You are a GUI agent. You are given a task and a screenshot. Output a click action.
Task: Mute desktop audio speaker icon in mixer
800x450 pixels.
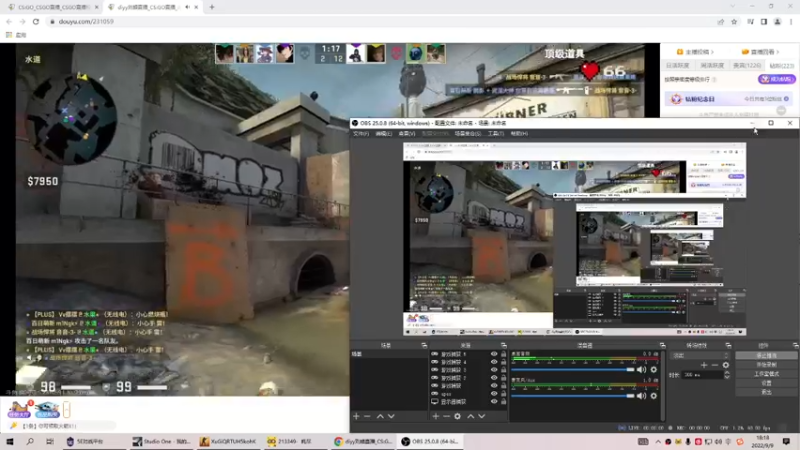pos(641,369)
